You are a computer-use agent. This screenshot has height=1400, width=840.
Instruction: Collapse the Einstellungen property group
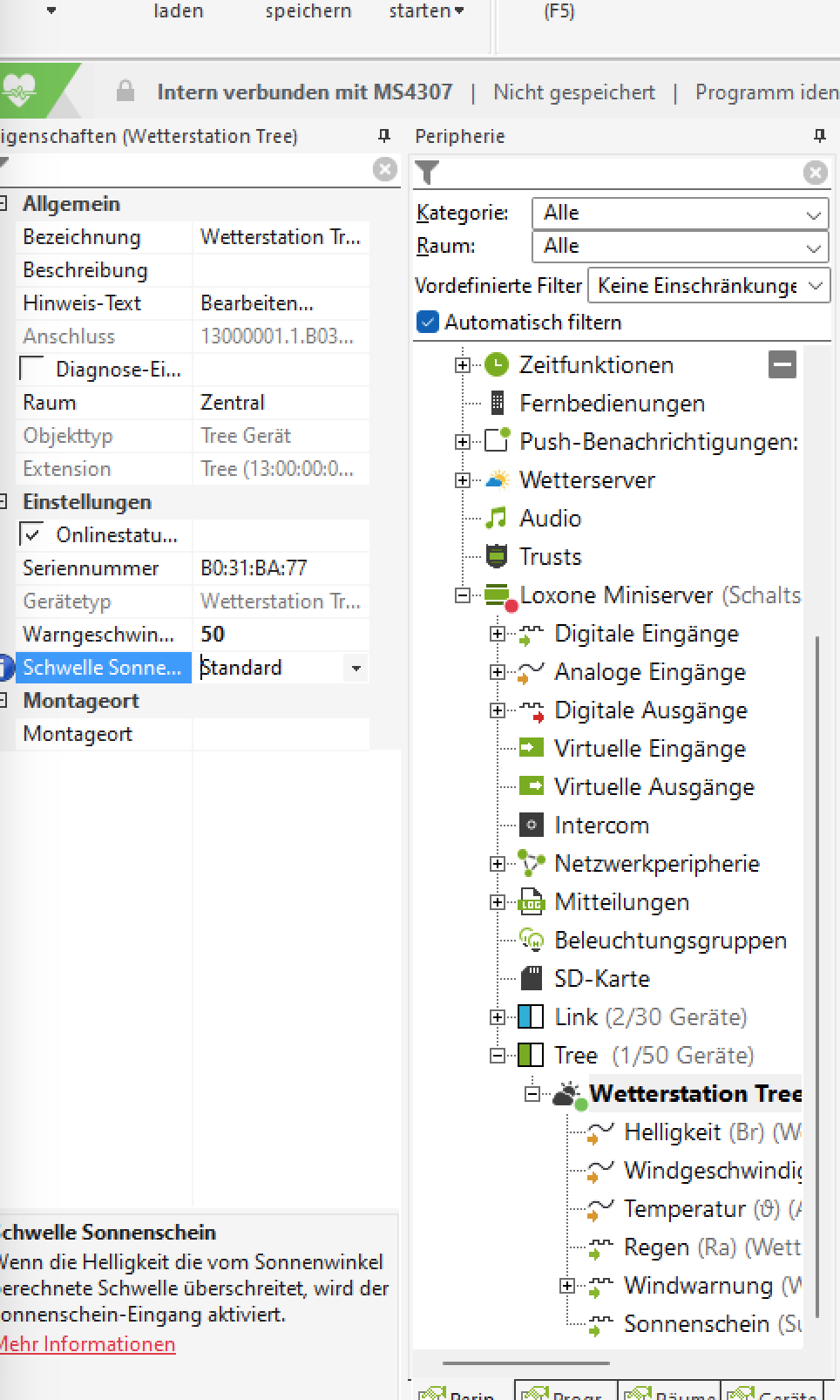pyautogui.click(x=3, y=501)
